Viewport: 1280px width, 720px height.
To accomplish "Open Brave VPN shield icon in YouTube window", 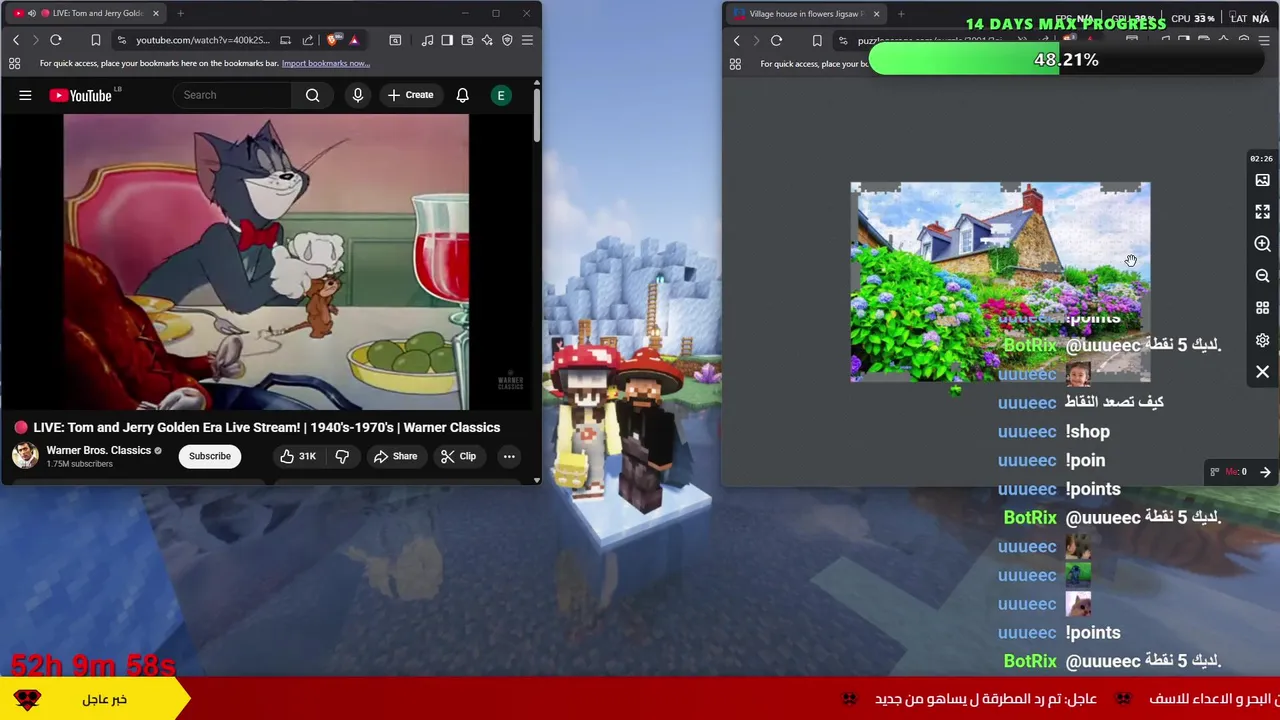I will 507,40.
